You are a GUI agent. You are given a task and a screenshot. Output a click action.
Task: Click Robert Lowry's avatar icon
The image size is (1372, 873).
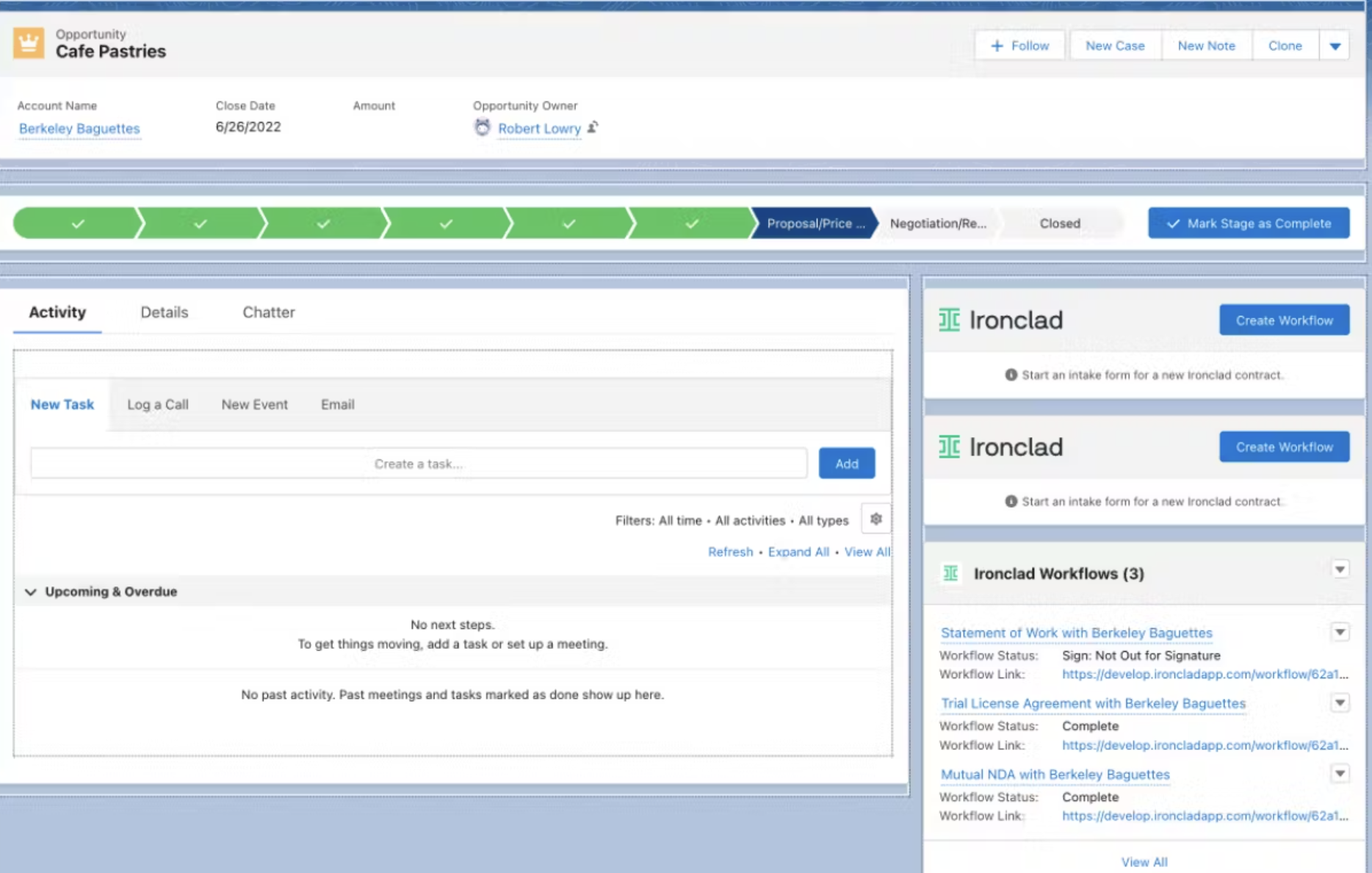[482, 128]
